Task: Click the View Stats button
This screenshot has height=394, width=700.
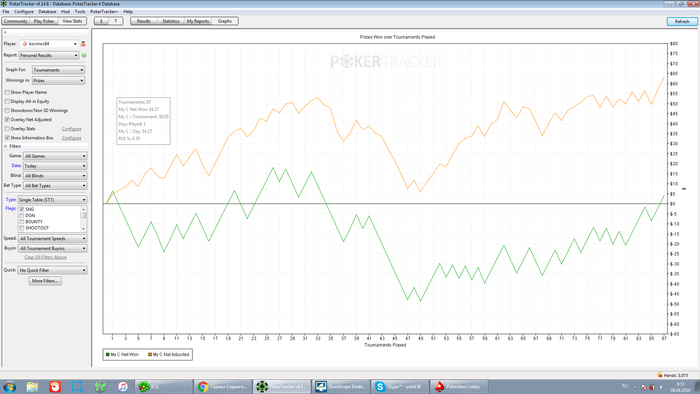Action: tap(72, 21)
